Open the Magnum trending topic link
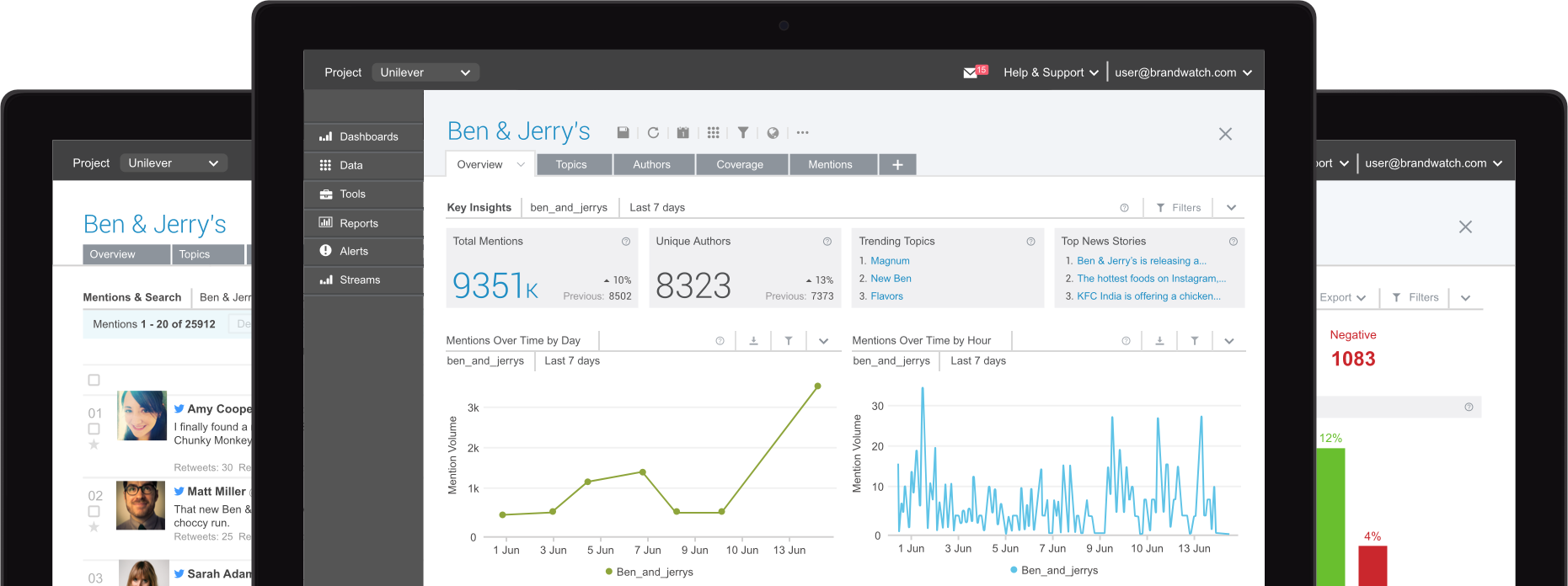This screenshot has width=1568, height=586. tap(890, 261)
